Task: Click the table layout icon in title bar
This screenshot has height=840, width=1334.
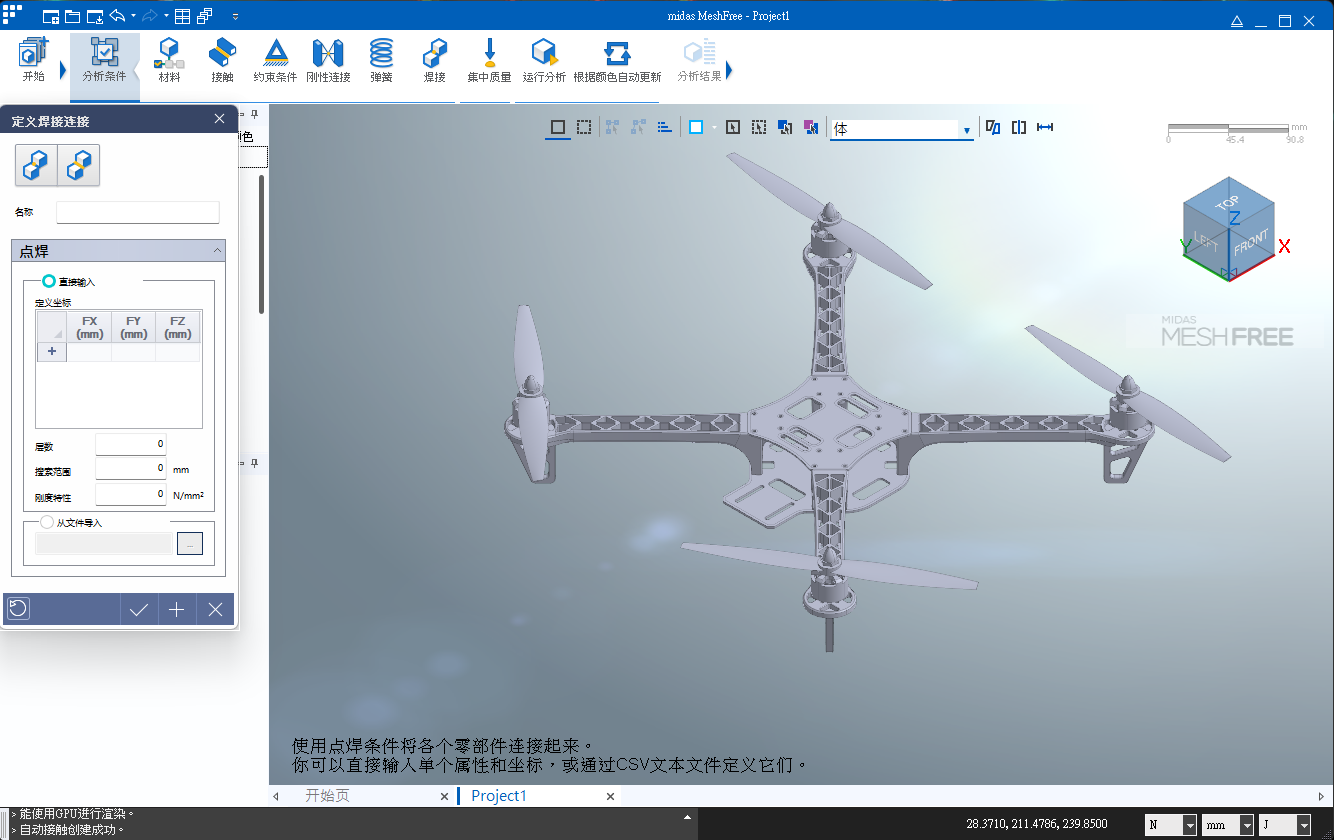Action: pyautogui.click(x=182, y=17)
